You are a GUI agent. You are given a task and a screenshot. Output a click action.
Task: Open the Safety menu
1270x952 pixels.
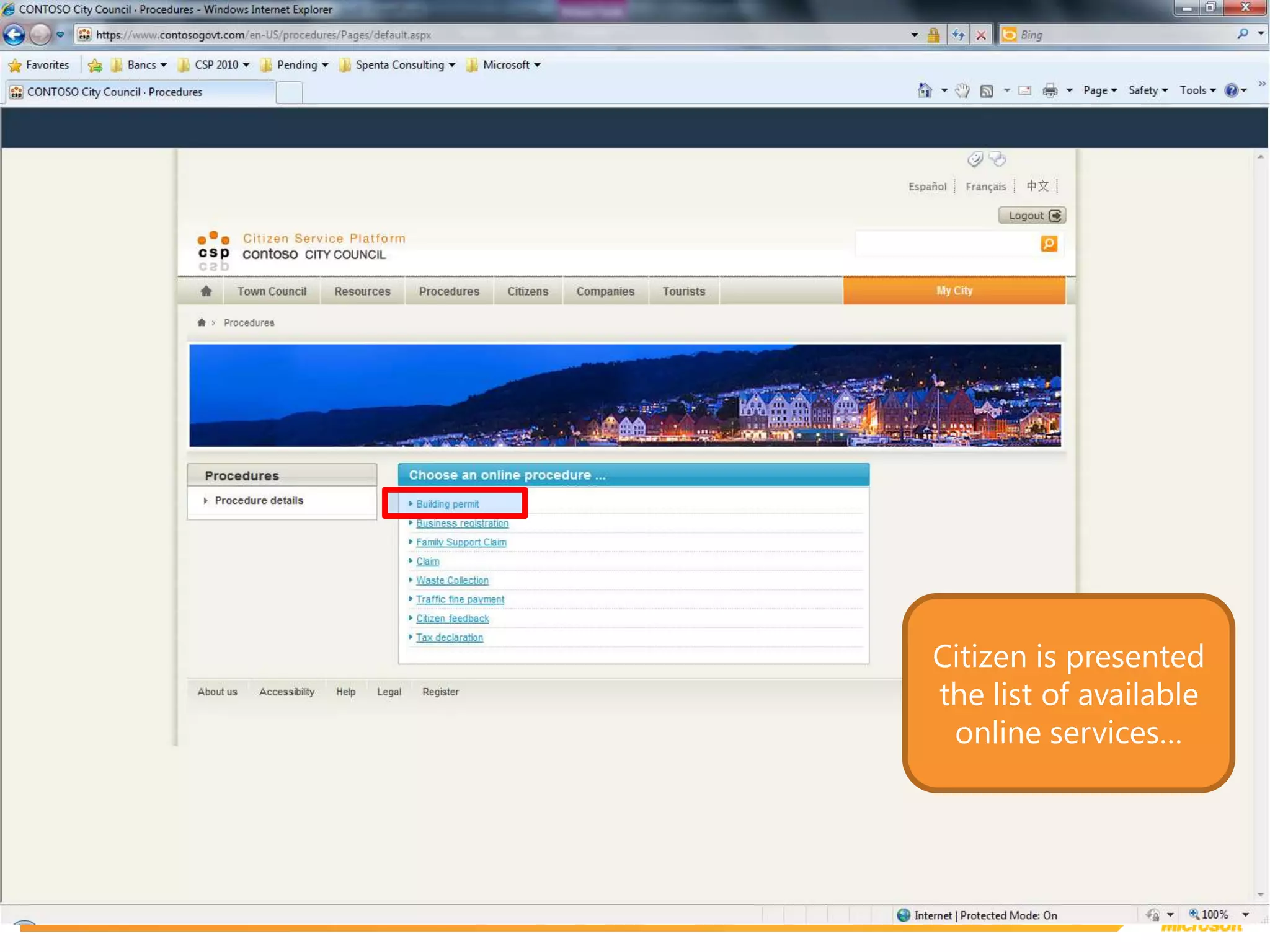point(1148,90)
